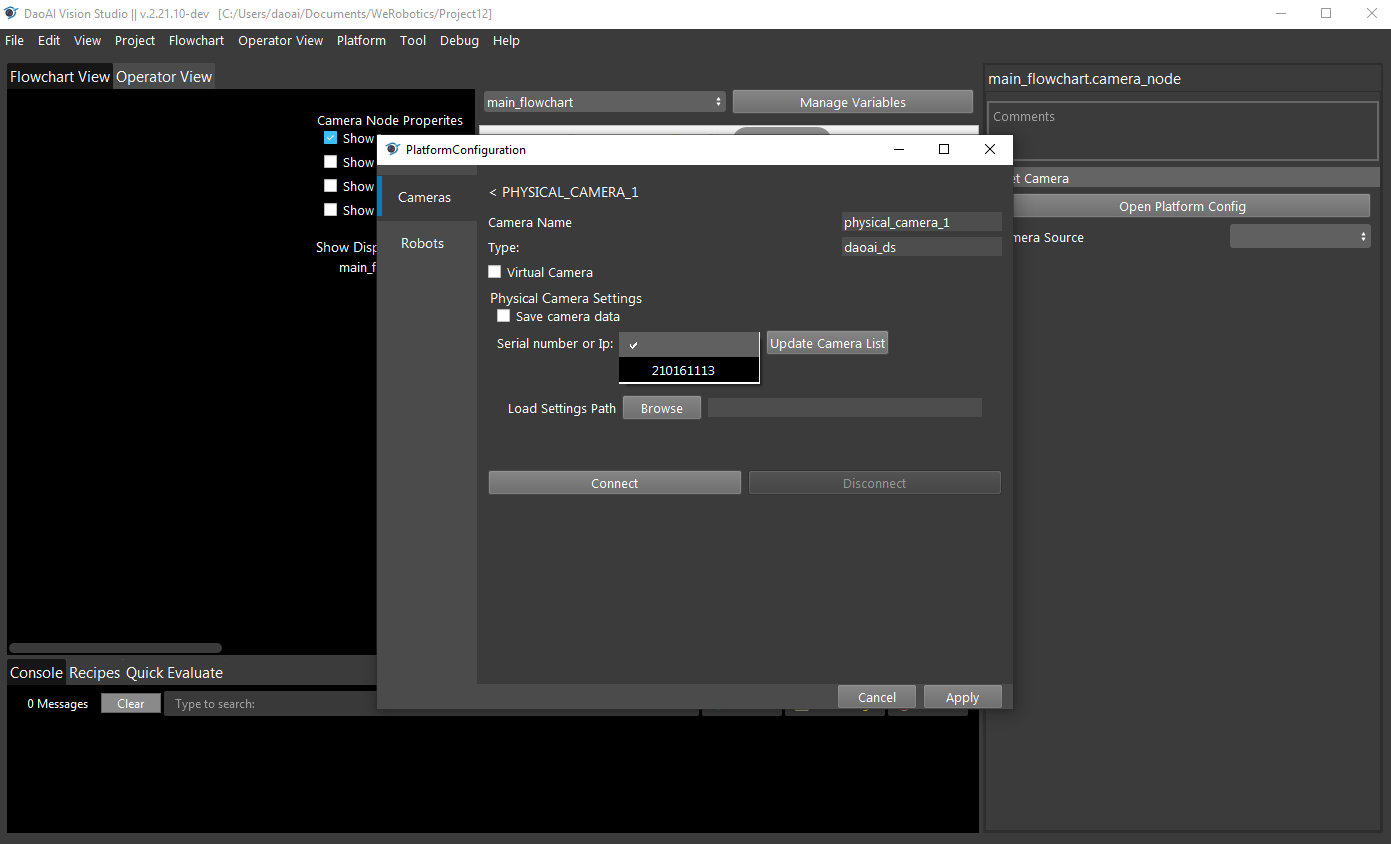The height and width of the screenshot is (844, 1391).
Task: Click the PlatformConfiguration dialog eye logo icon
Action: click(393, 149)
